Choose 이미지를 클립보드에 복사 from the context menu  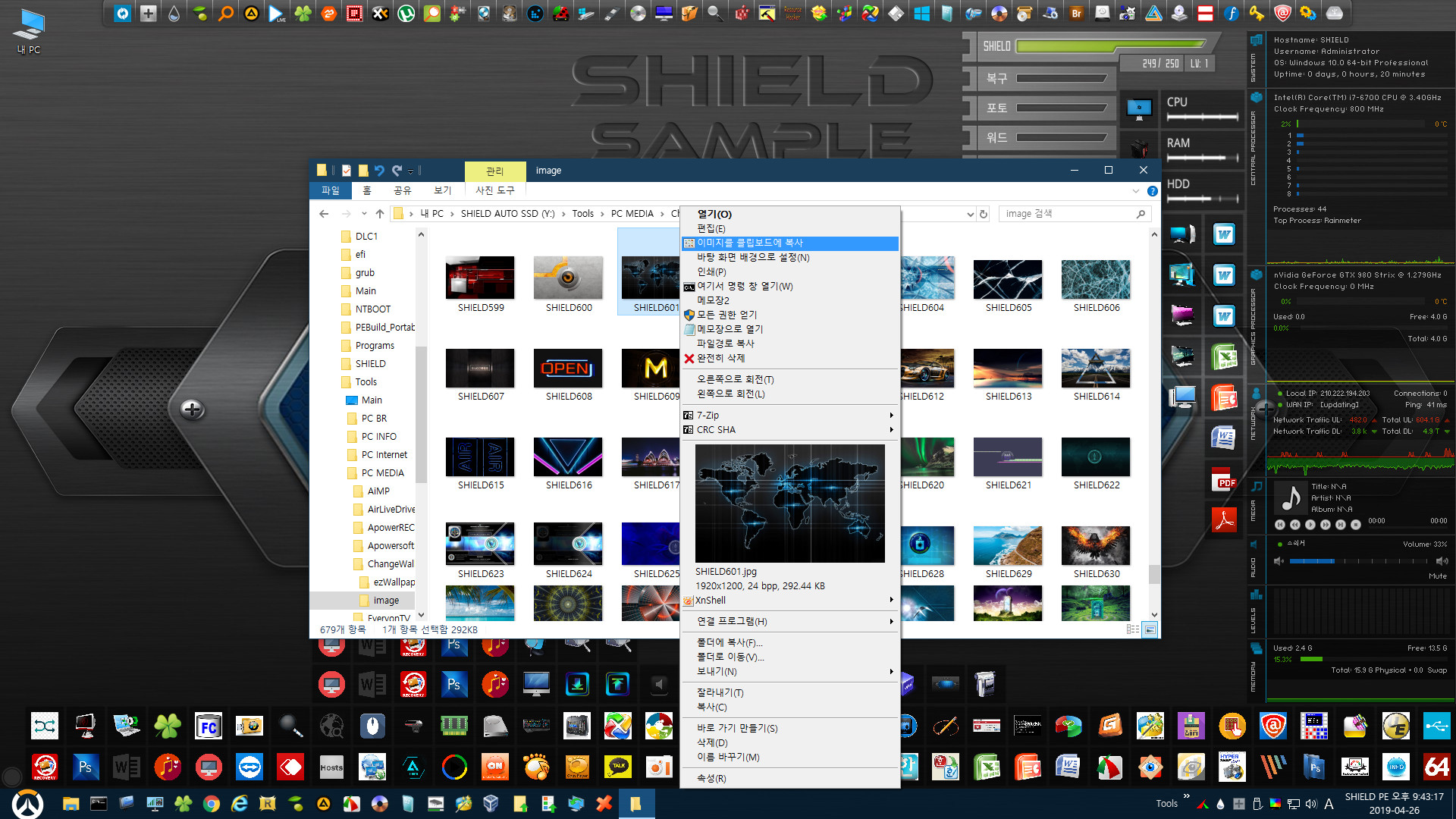pyautogui.click(x=789, y=243)
